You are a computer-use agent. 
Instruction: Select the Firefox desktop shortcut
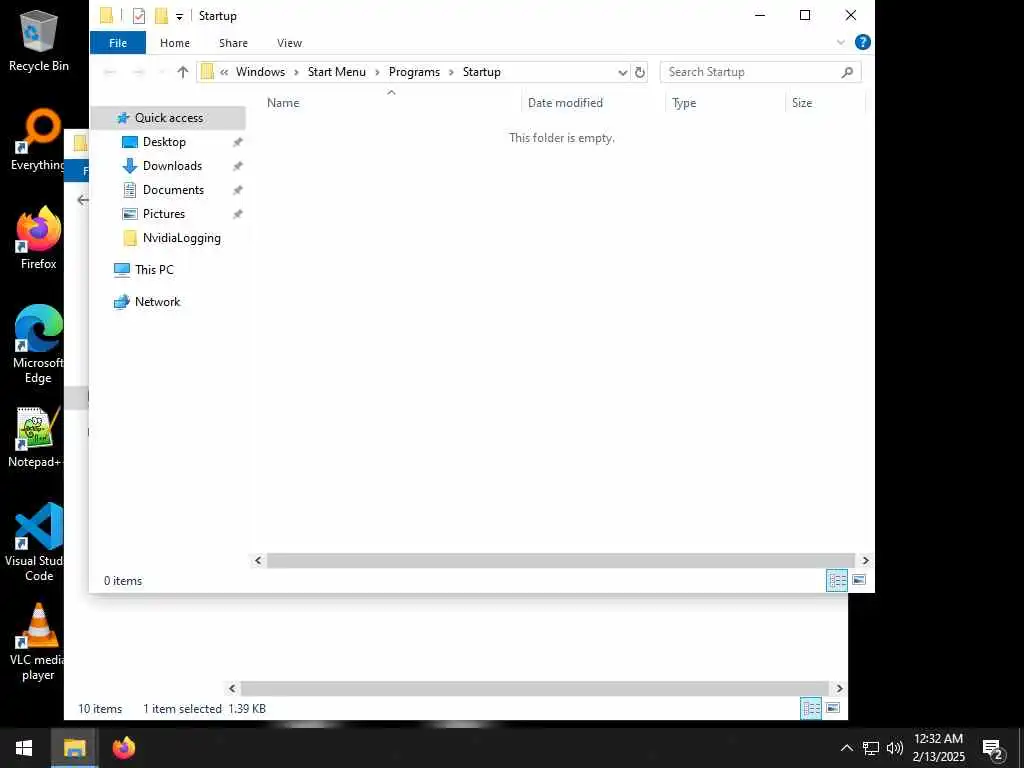39,238
